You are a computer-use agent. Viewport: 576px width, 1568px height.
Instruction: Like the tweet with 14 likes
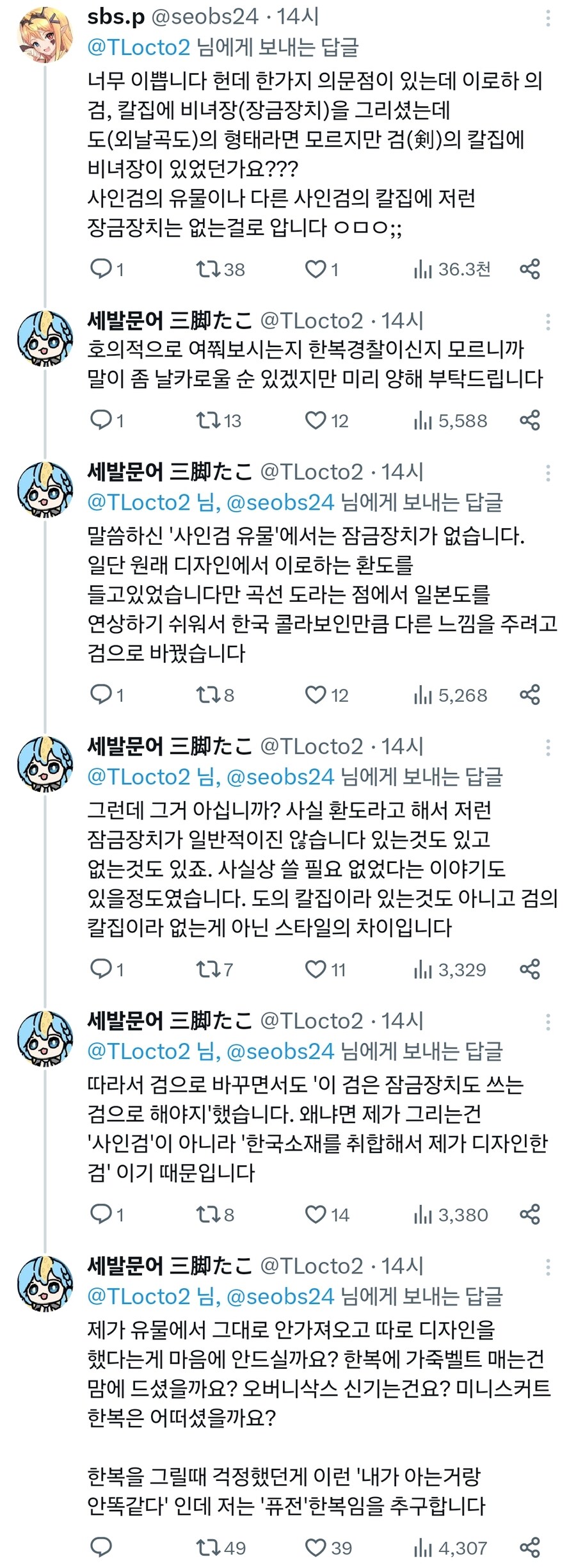click(316, 1214)
